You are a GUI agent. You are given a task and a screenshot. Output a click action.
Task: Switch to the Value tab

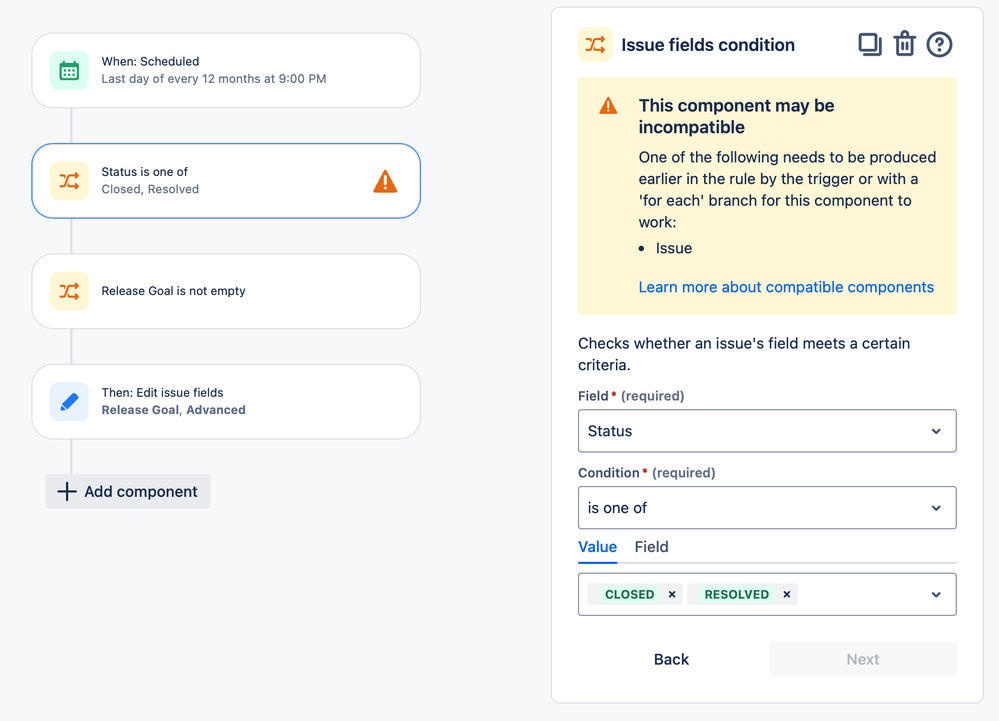coord(597,547)
